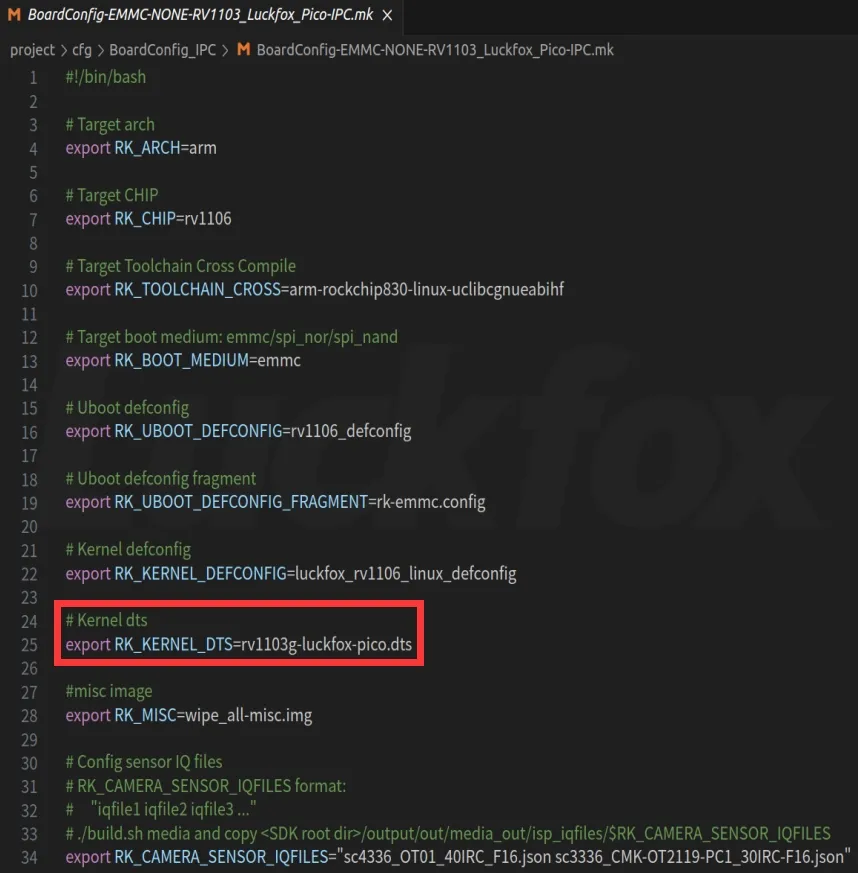Click the 'RK_TOOLCHAIN_CROSS' variable name
Viewport: 858px width, 873px height.
(x=198, y=290)
